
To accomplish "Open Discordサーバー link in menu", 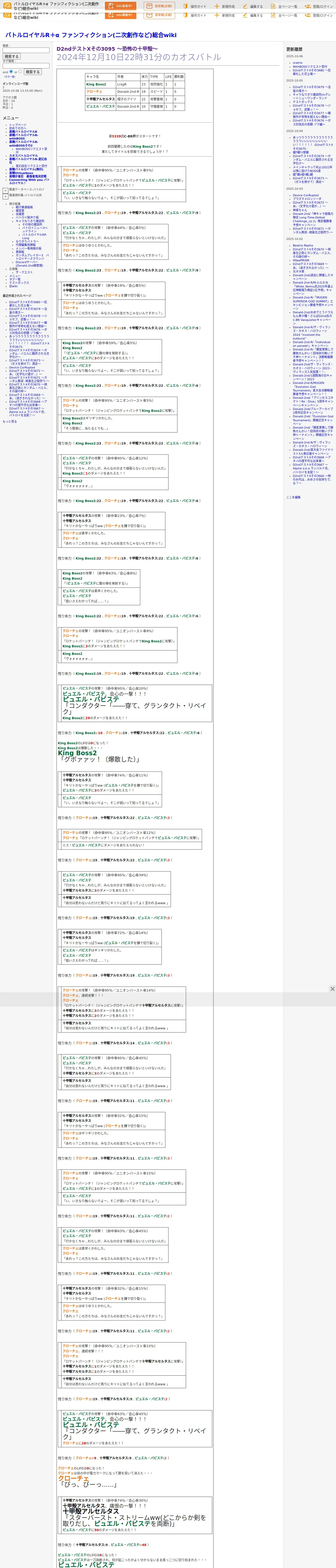I will (30, 264).
